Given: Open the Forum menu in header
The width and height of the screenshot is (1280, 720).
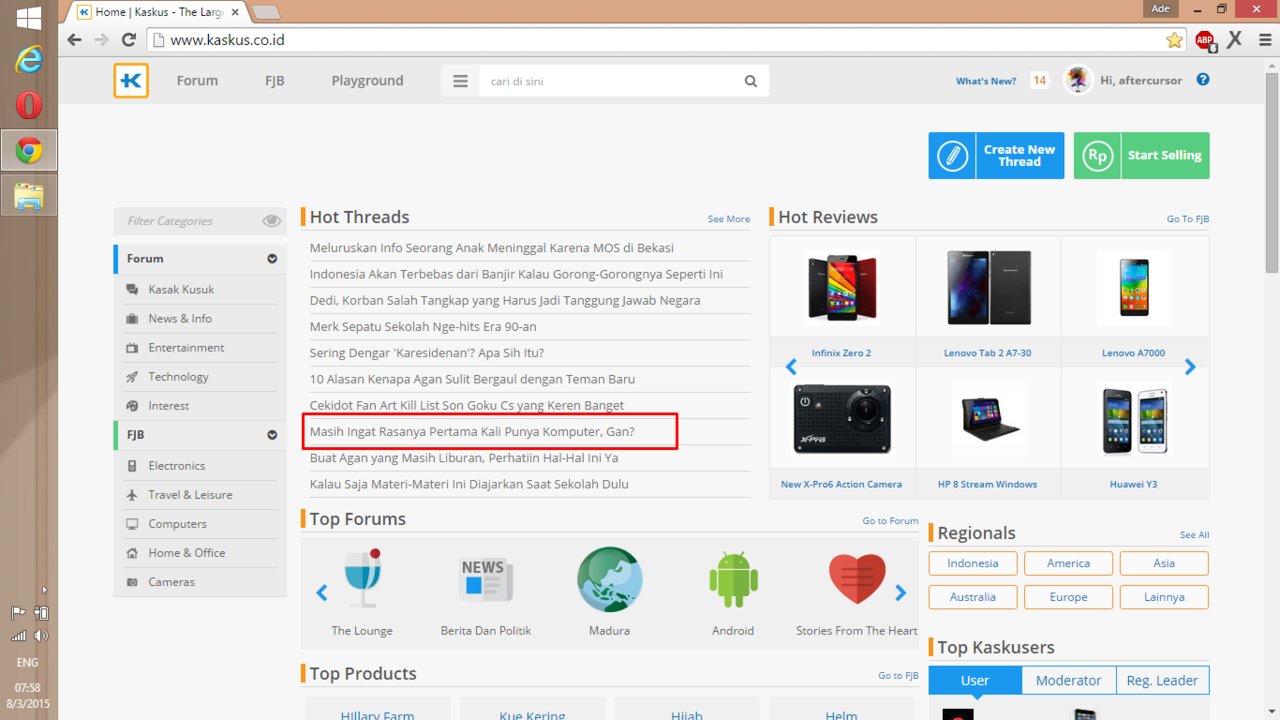Looking at the screenshot, I should (x=197, y=81).
